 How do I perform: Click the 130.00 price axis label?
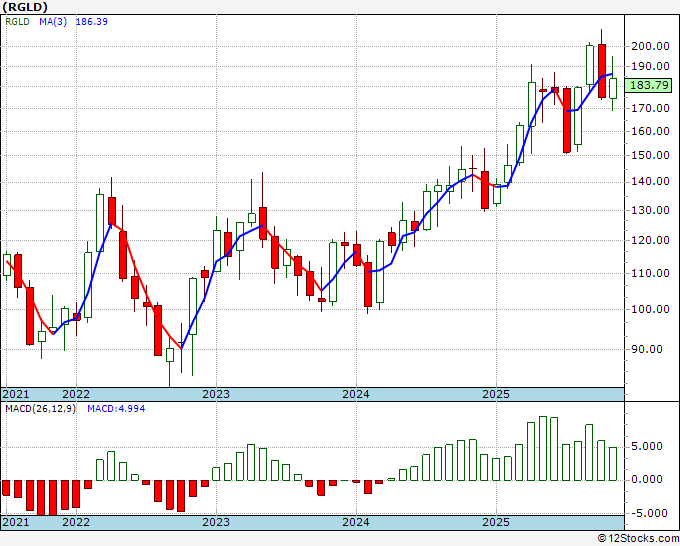tap(650, 210)
